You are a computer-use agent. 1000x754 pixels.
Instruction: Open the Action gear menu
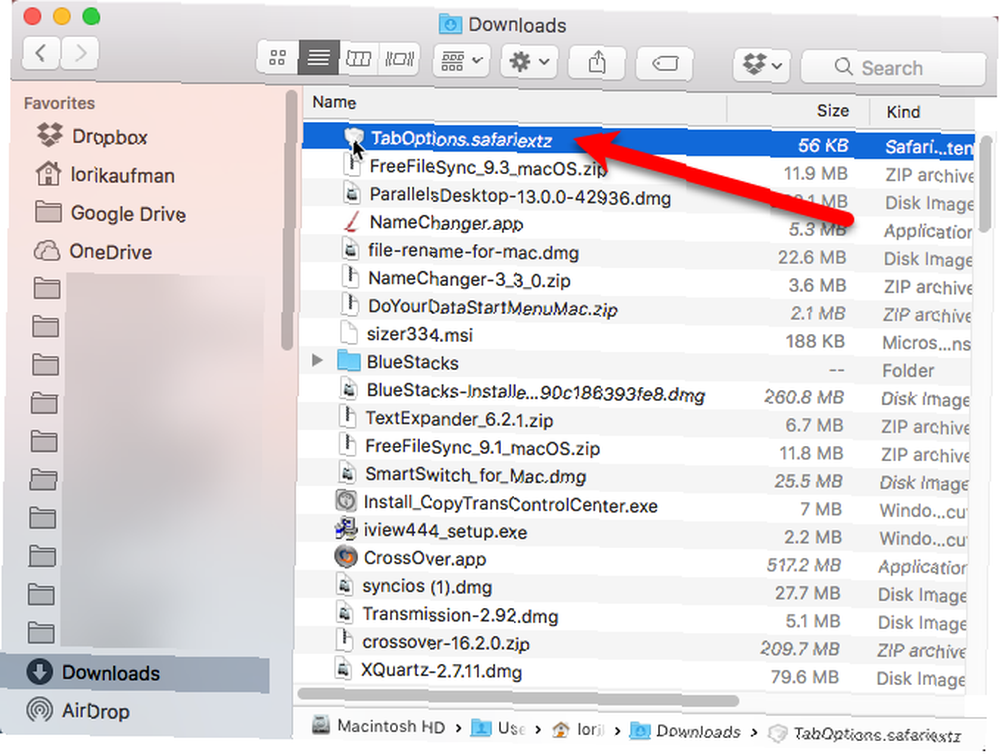coord(529,61)
